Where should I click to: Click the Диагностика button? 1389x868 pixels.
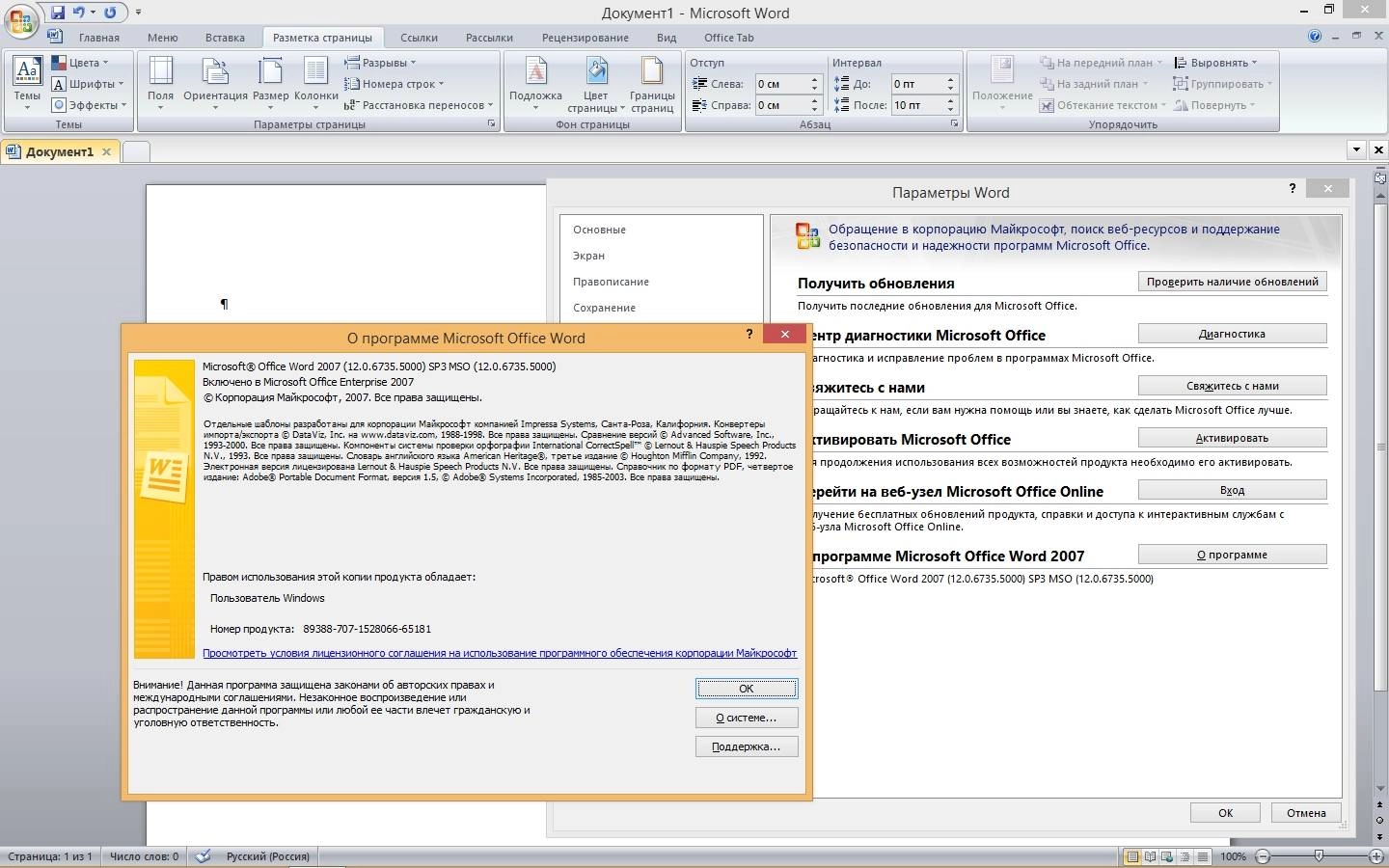pyautogui.click(x=1233, y=334)
